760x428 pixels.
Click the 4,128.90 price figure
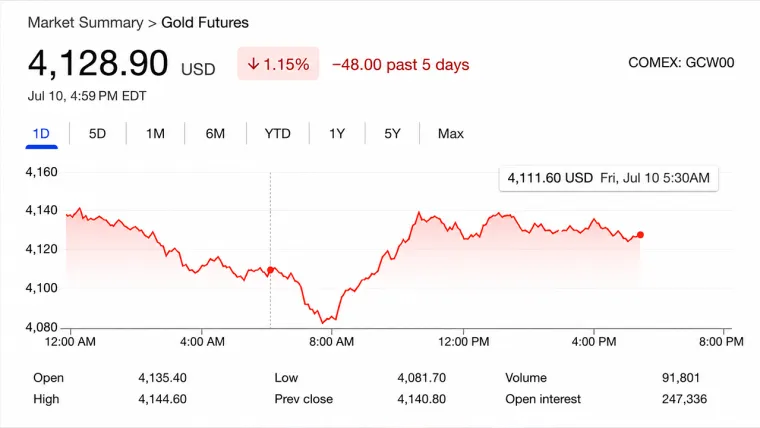pos(98,63)
